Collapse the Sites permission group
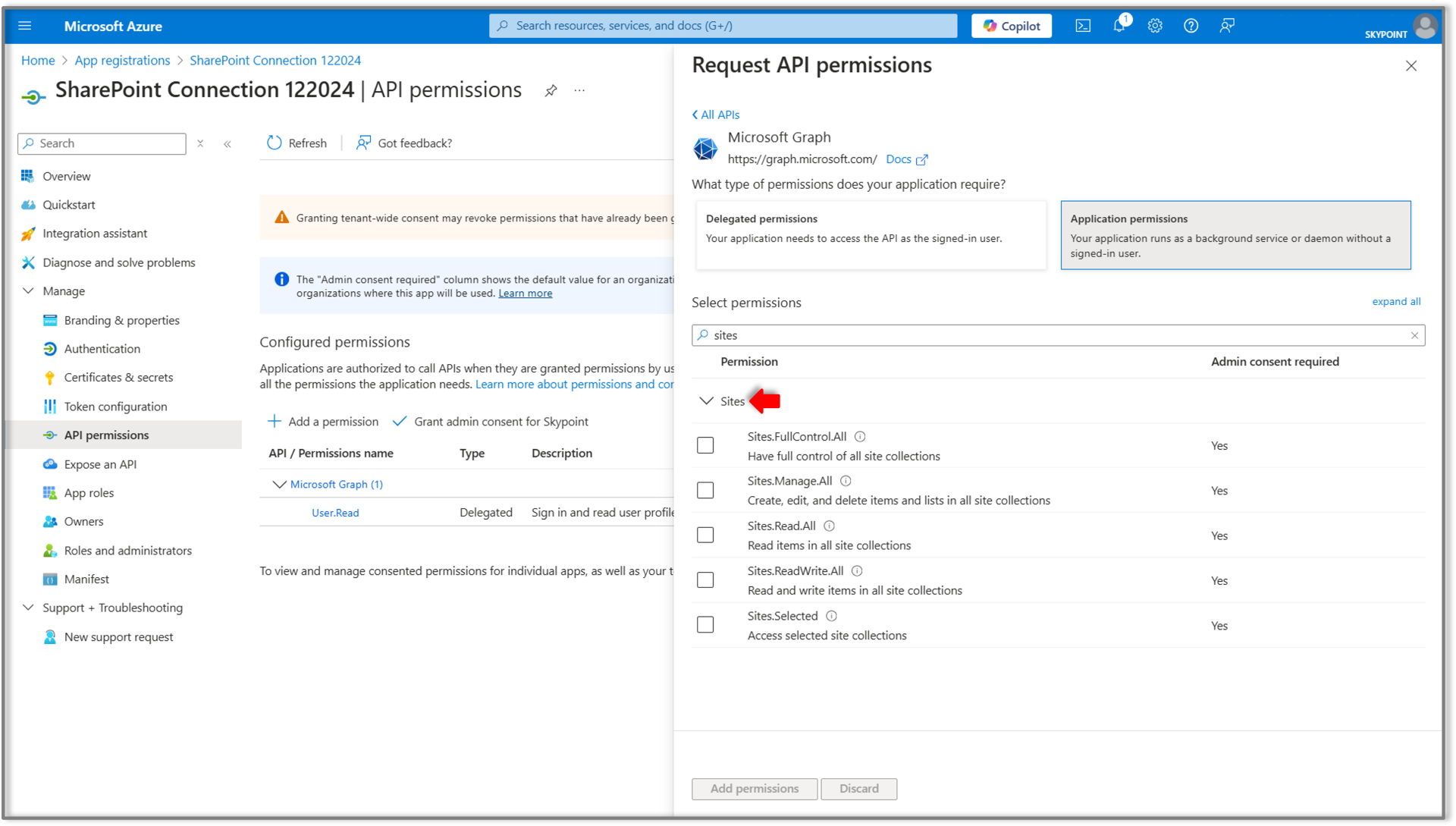The height and width of the screenshot is (826, 1456). click(707, 401)
